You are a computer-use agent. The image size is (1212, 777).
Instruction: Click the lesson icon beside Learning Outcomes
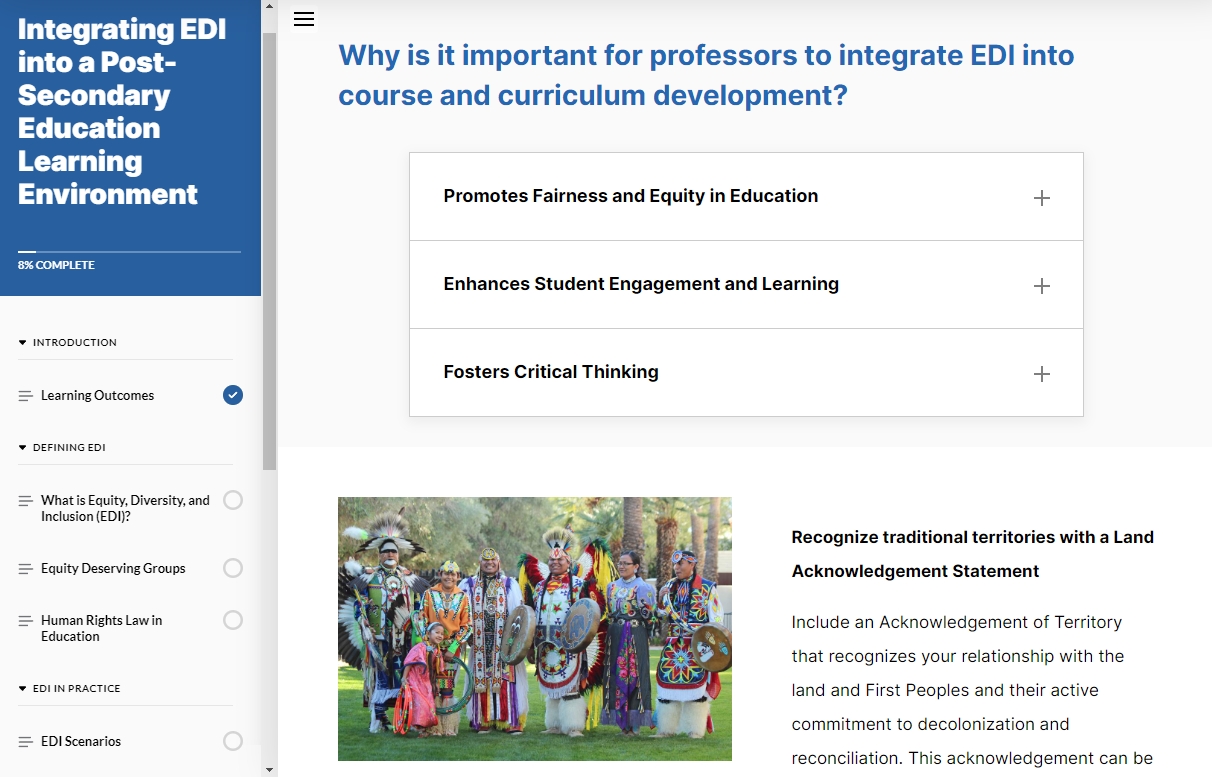[x=25, y=395]
